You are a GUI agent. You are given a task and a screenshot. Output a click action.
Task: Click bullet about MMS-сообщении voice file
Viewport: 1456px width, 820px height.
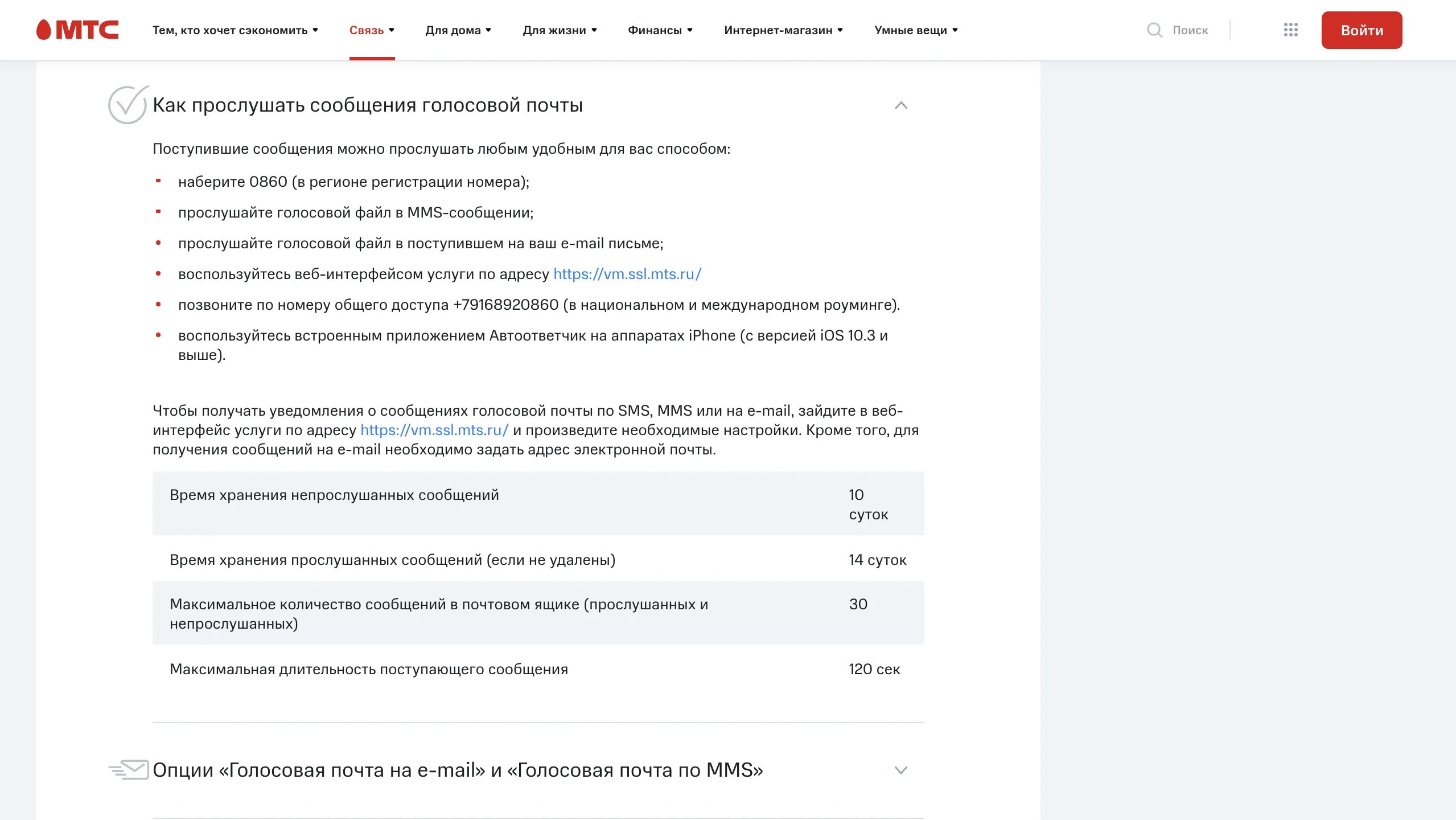(356, 212)
